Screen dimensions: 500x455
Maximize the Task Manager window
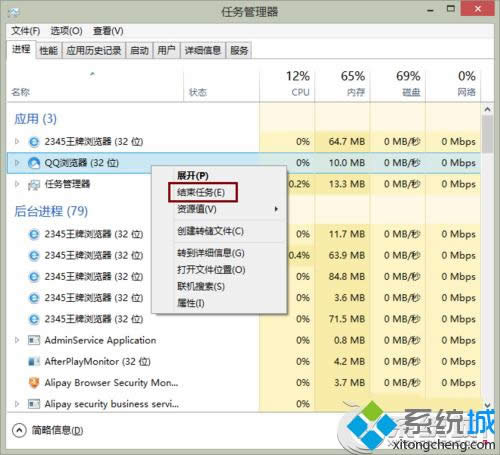451,9
